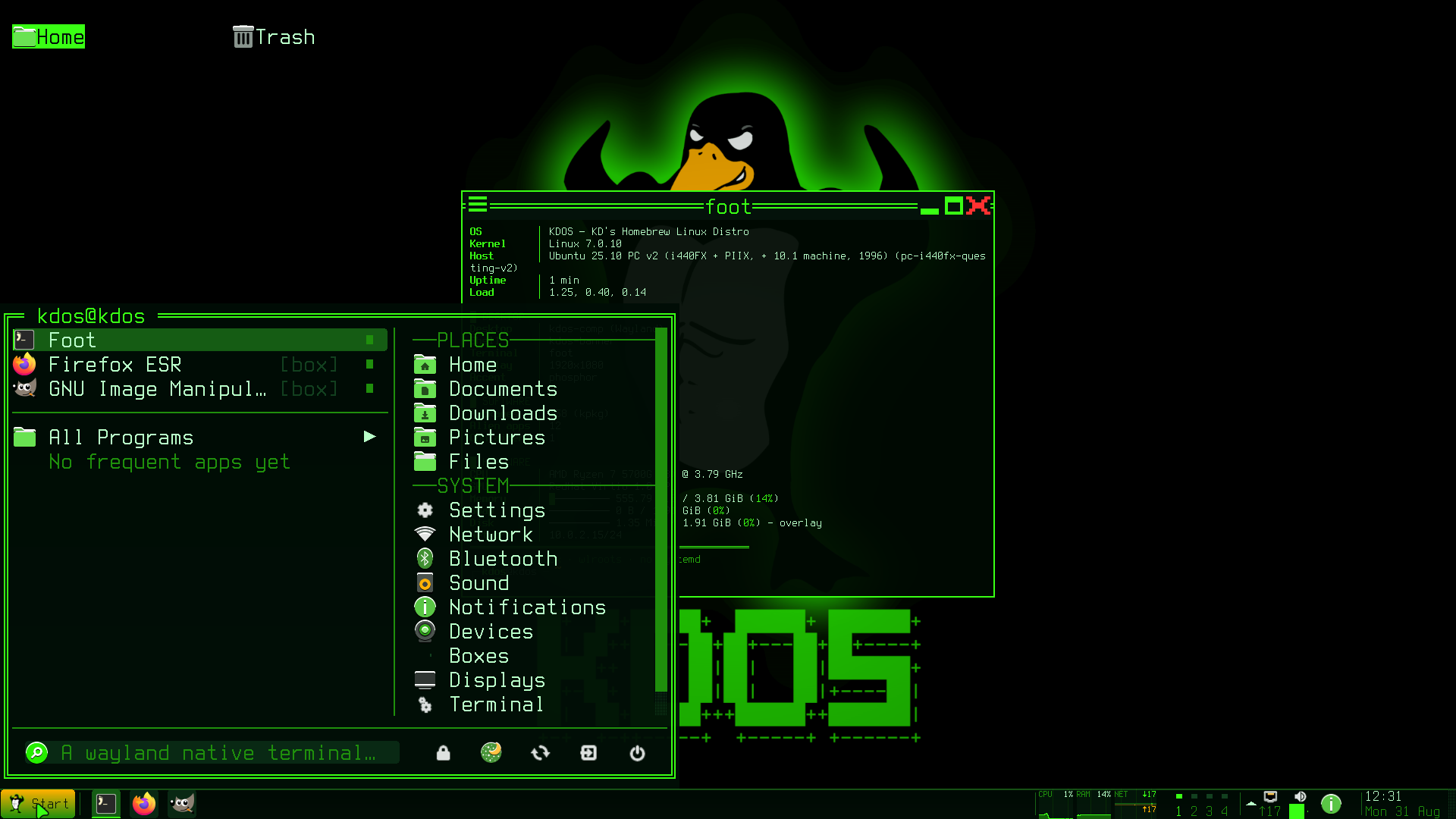The image size is (1456, 819).
Task: Open Home folder in Places
Action: pos(534,364)
